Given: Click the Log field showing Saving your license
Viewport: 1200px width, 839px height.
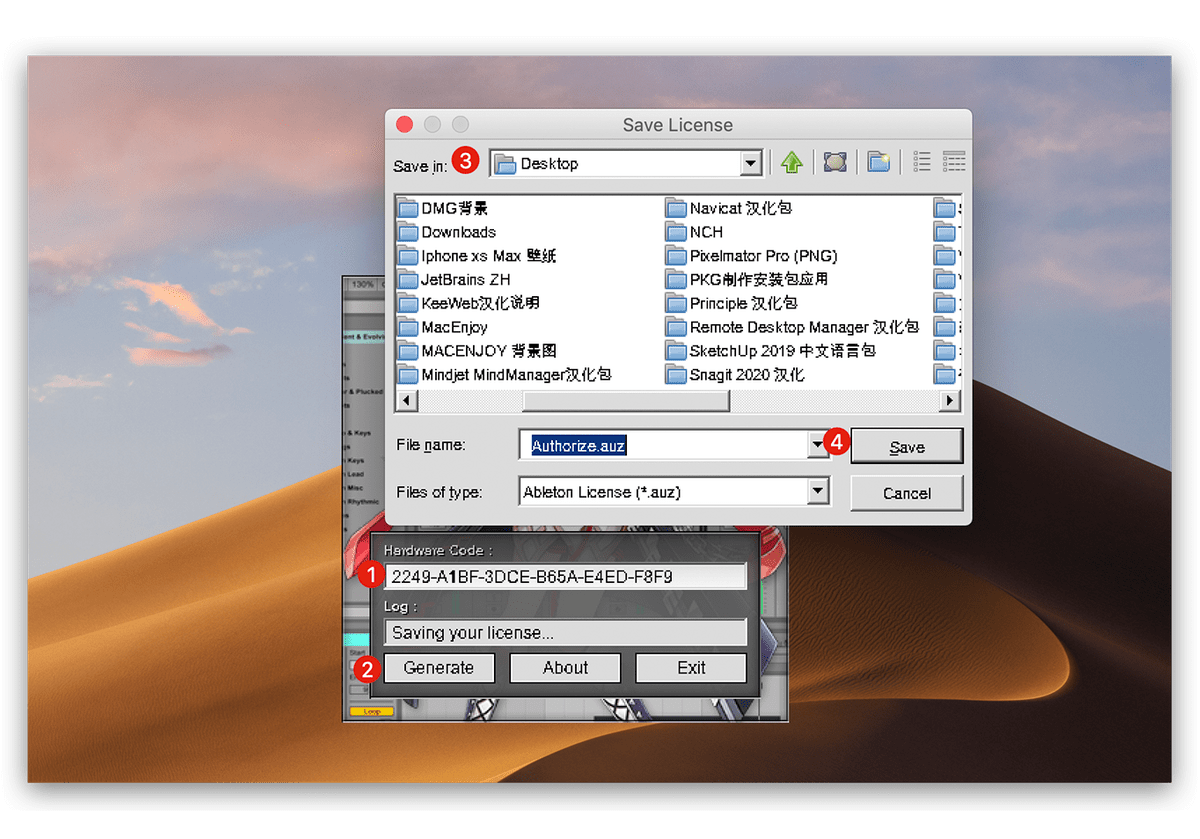Looking at the screenshot, I should click(x=565, y=632).
